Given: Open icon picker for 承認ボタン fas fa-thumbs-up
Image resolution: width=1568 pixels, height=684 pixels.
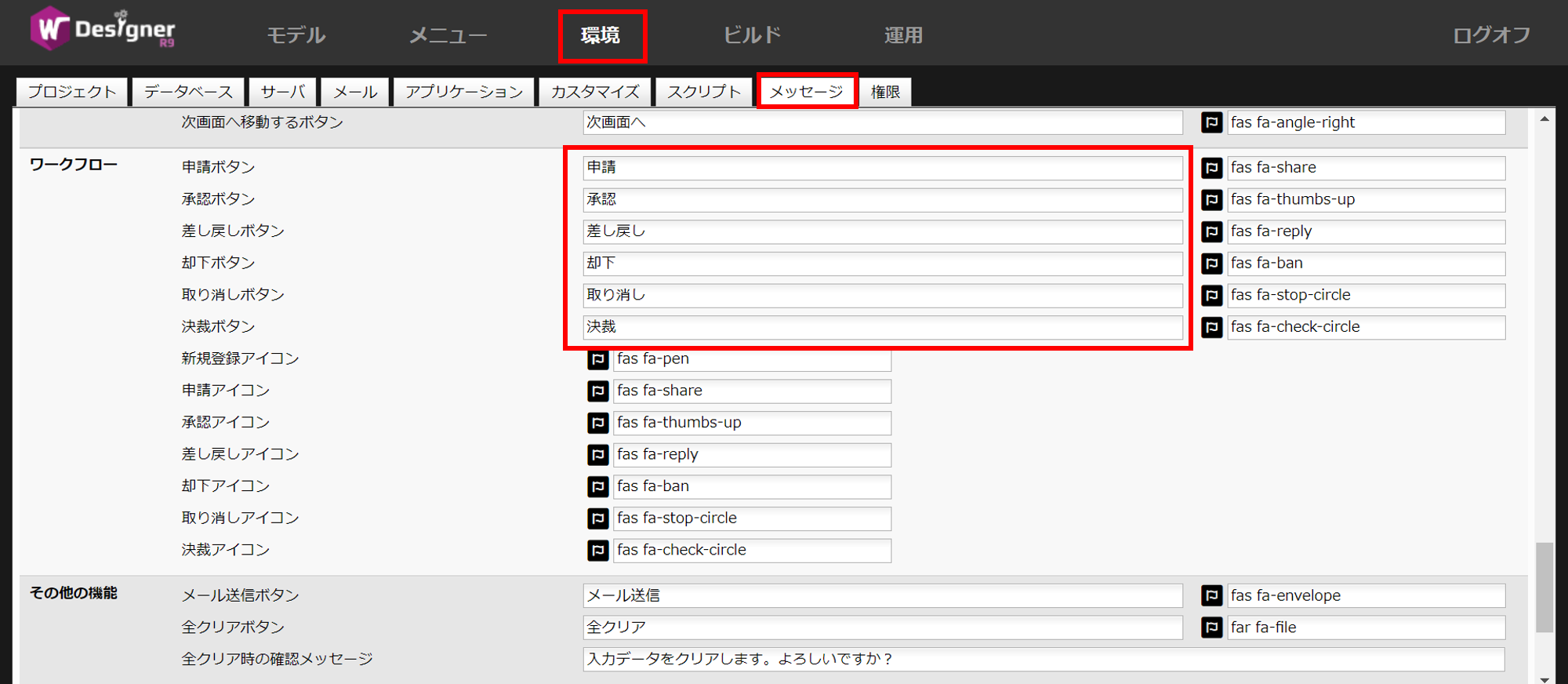Looking at the screenshot, I should [1211, 200].
